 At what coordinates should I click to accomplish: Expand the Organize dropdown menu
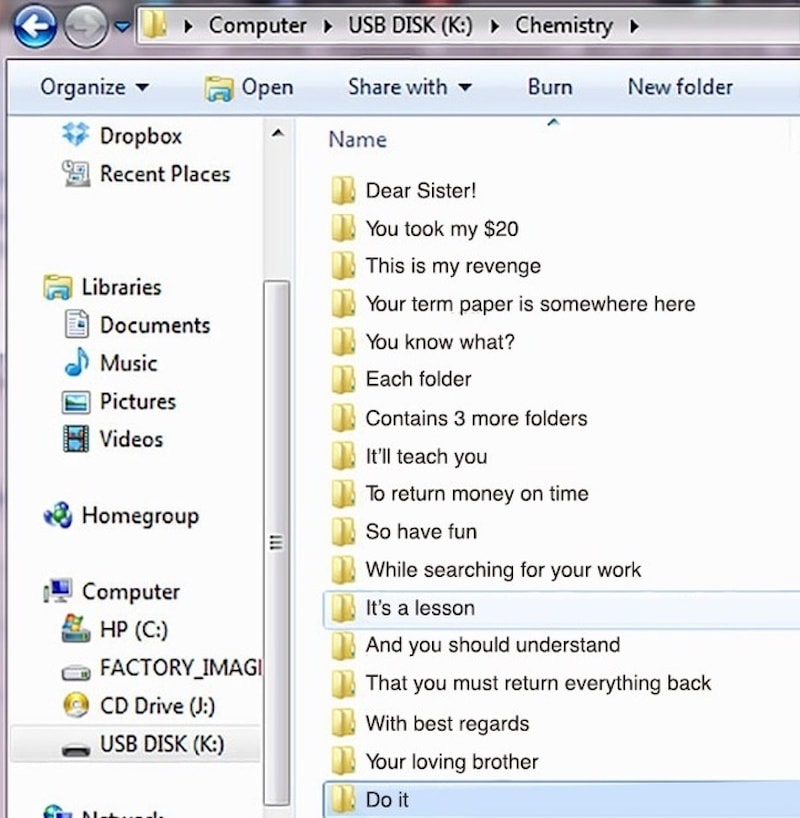coord(94,87)
